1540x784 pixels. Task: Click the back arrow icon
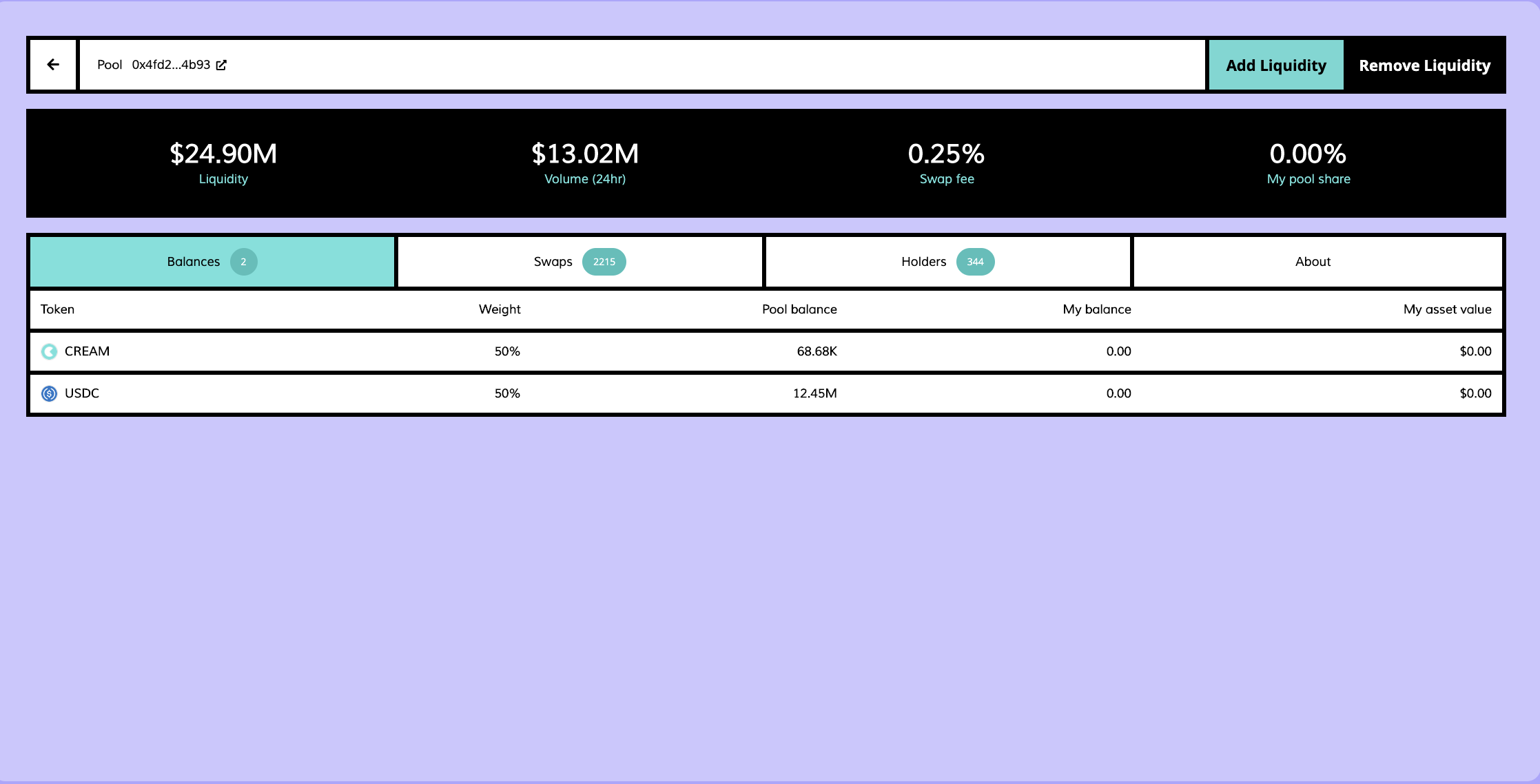[53, 65]
